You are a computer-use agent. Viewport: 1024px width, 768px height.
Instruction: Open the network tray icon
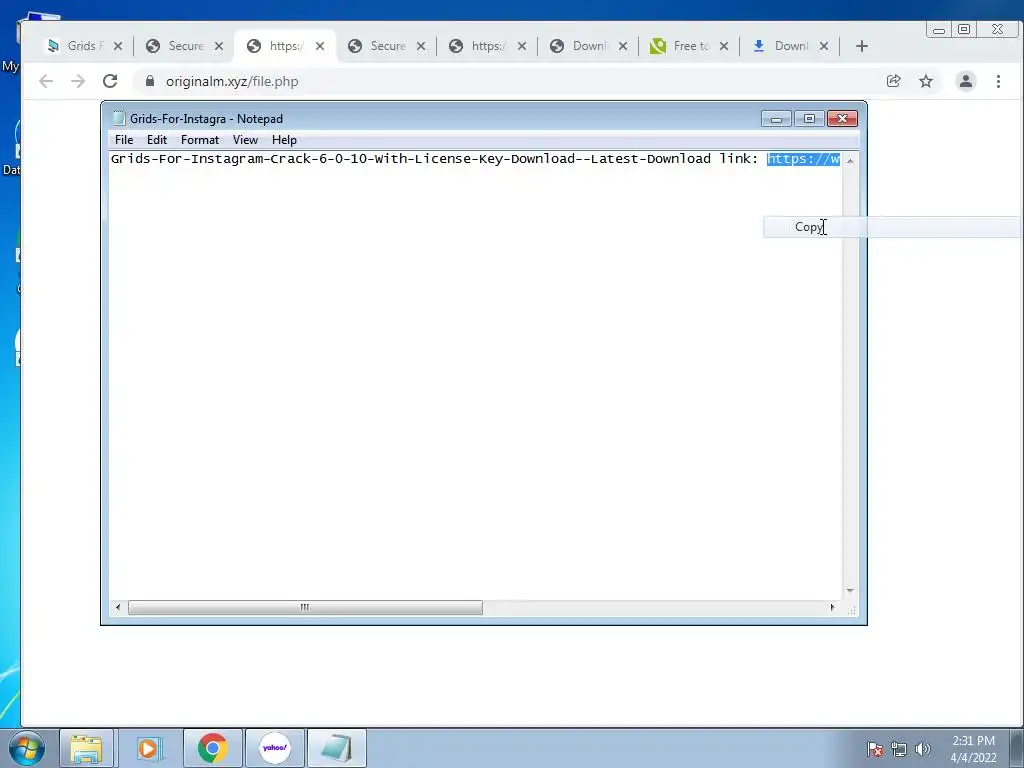[899, 749]
